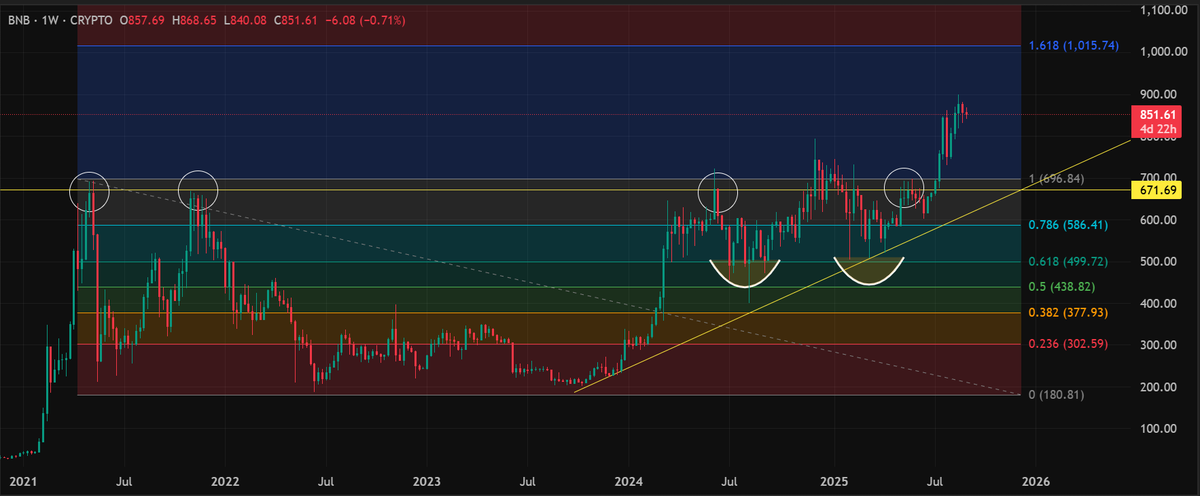This screenshot has width=1200, height=496.
Task: Click the 2025 label on time axis
Action: (x=834, y=481)
